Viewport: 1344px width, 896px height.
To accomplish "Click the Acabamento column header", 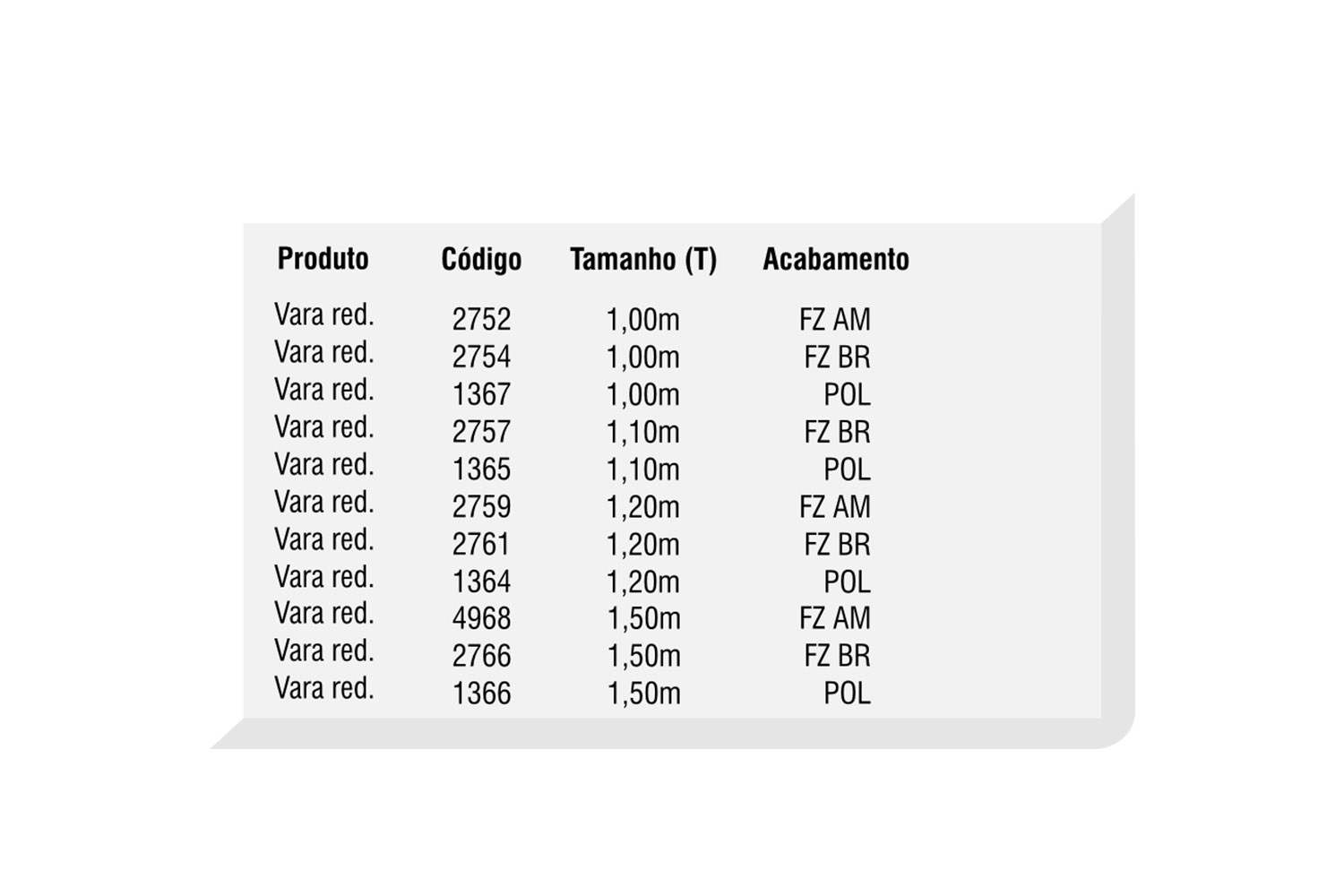I will click(x=836, y=259).
